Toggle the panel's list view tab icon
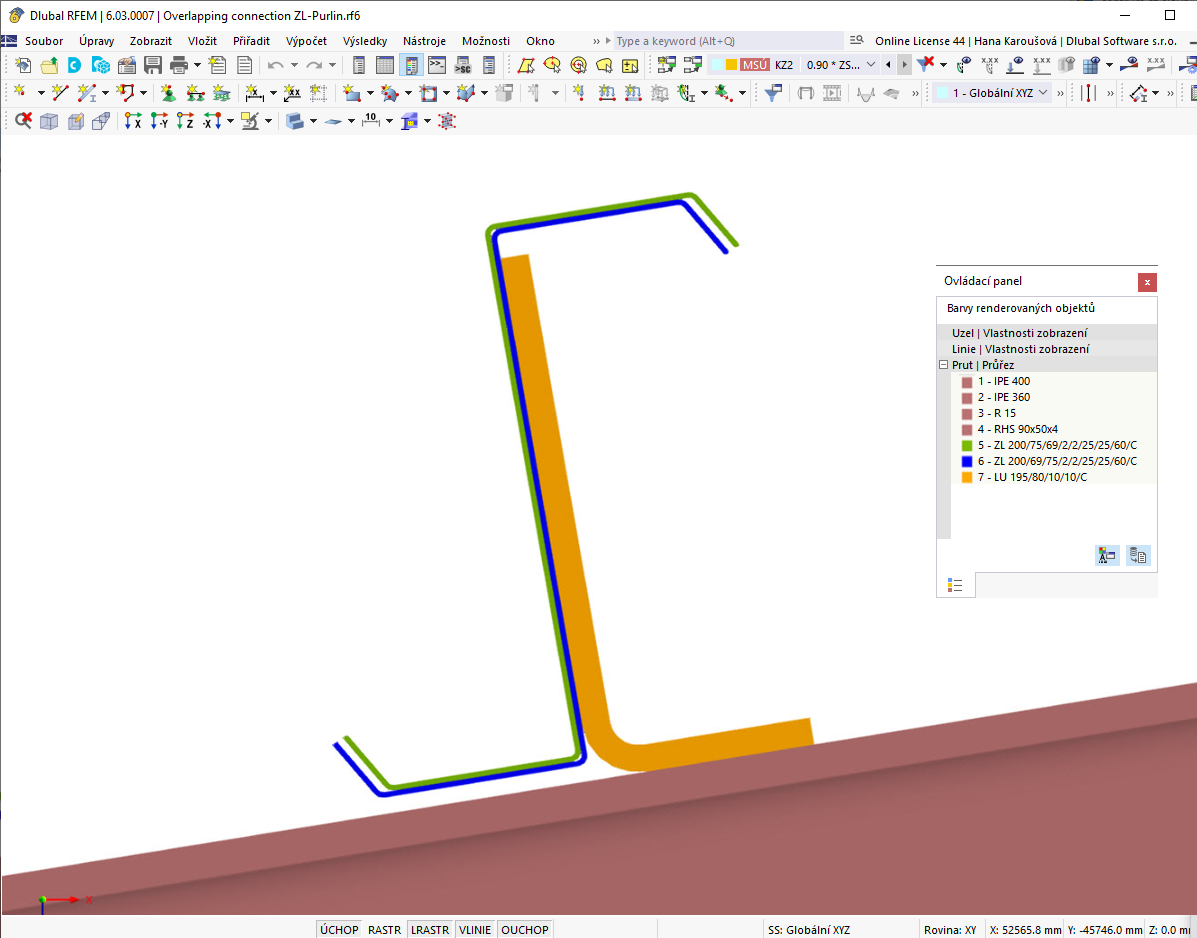Image resolution: width=1197 pixels, height=938 pixels. pos(955,585)
